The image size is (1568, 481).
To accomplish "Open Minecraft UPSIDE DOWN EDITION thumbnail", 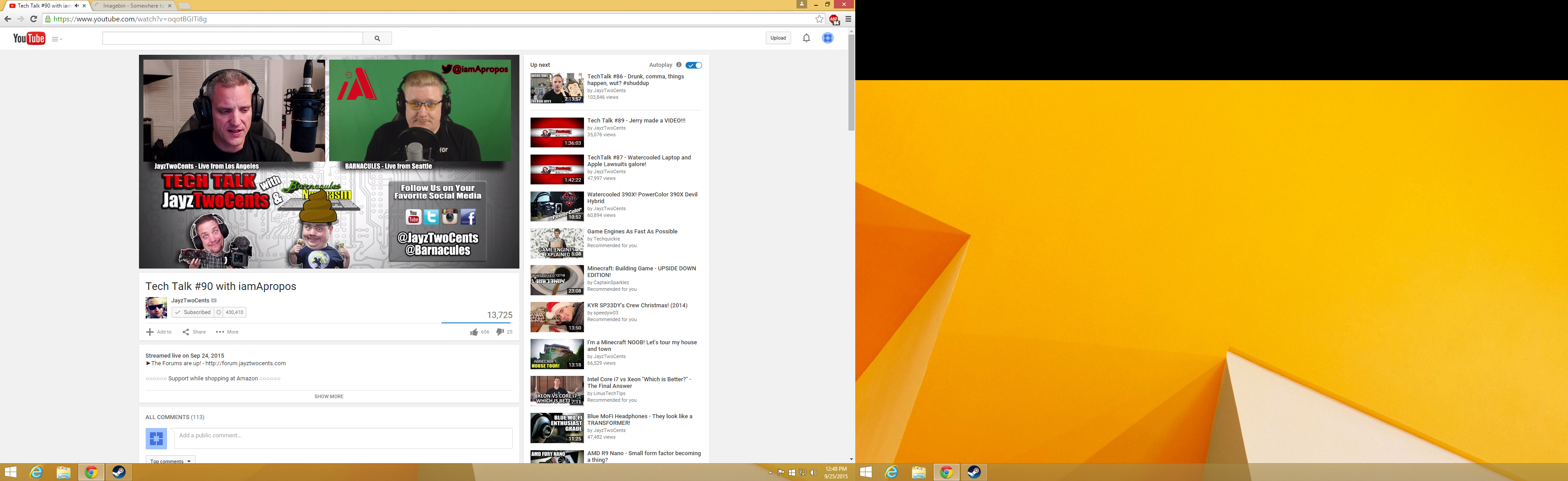I will [x=556, y=279].
